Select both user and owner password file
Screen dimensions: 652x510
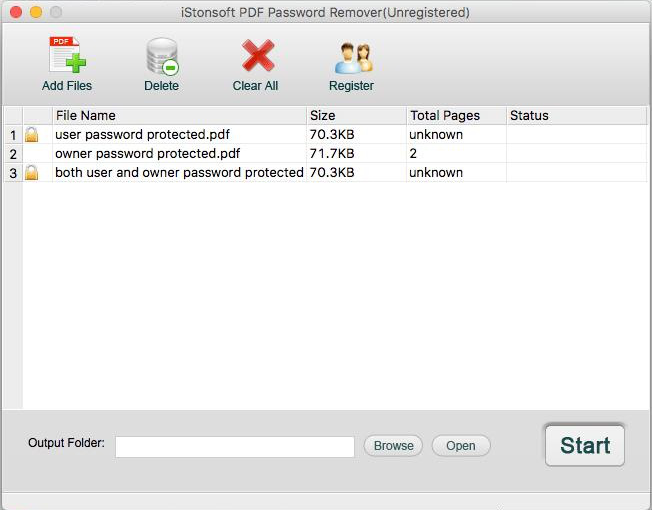click(178, 173)
